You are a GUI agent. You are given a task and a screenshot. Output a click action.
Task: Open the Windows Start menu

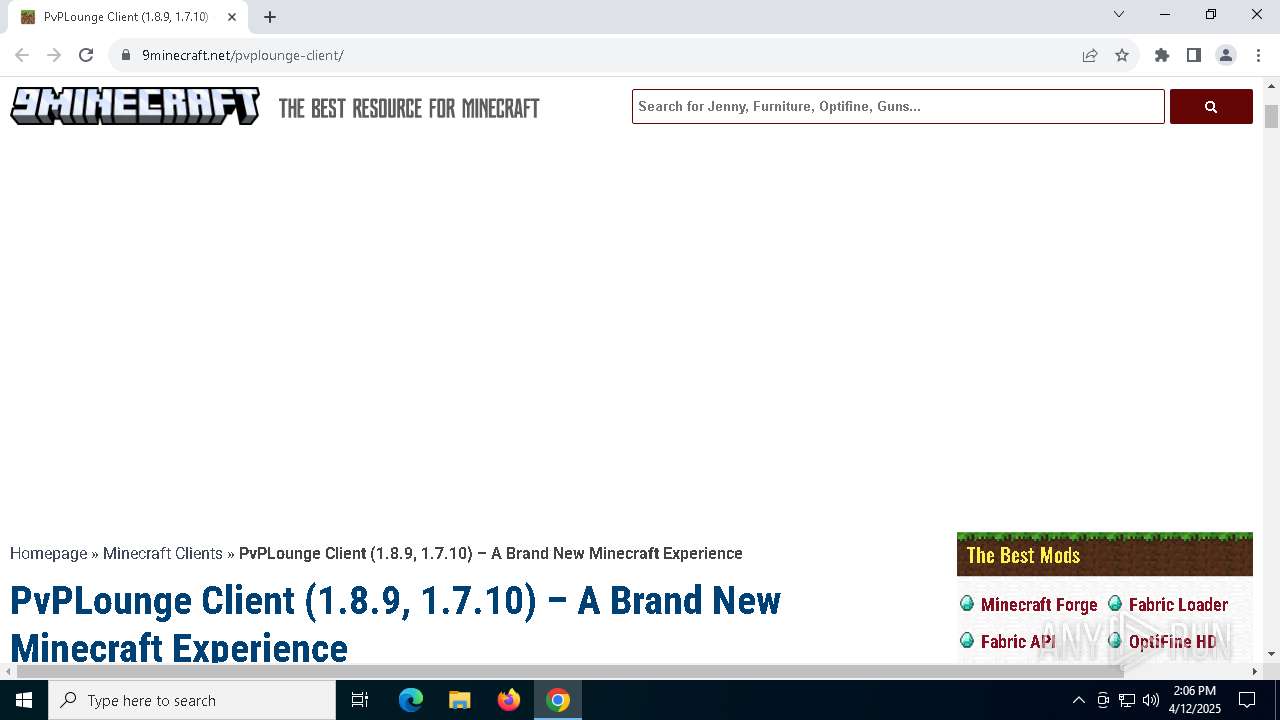(x=24, y=700)
